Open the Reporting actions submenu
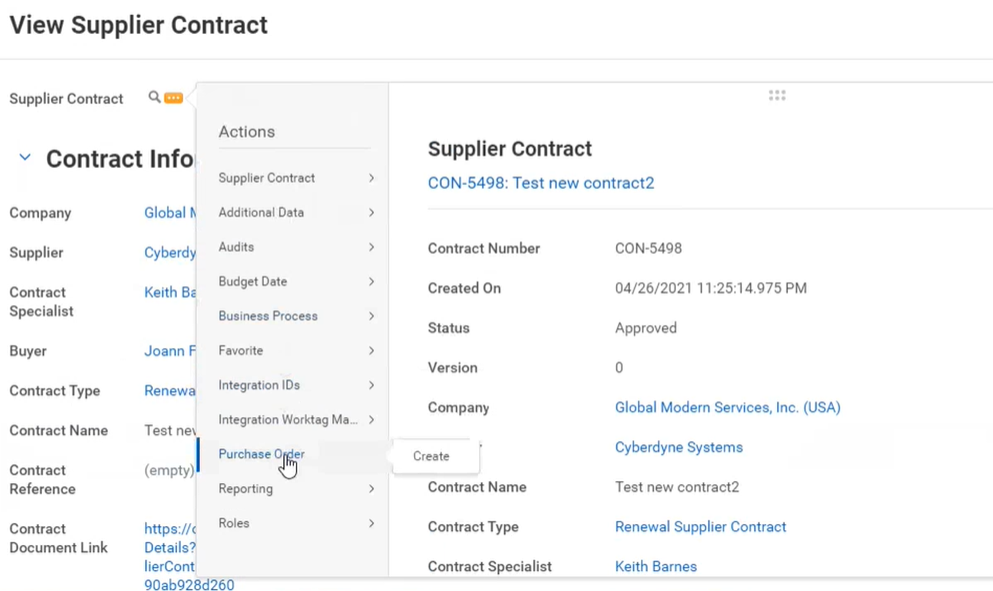 [x=246, y=489]
